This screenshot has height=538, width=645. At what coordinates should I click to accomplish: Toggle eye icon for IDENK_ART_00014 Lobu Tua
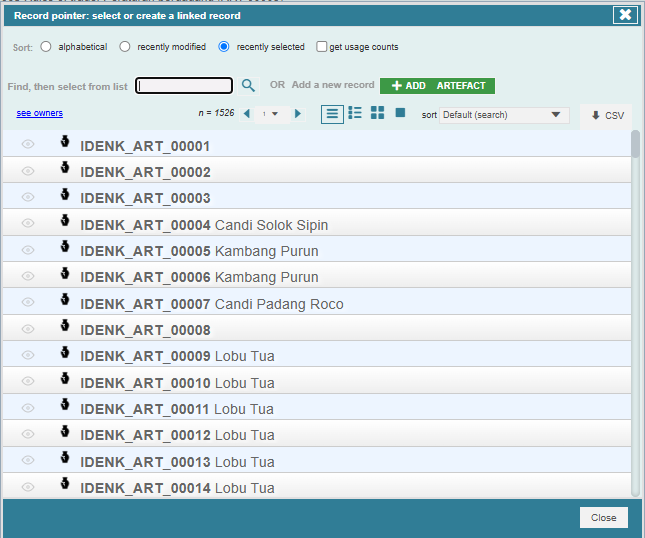pos(28,487)
